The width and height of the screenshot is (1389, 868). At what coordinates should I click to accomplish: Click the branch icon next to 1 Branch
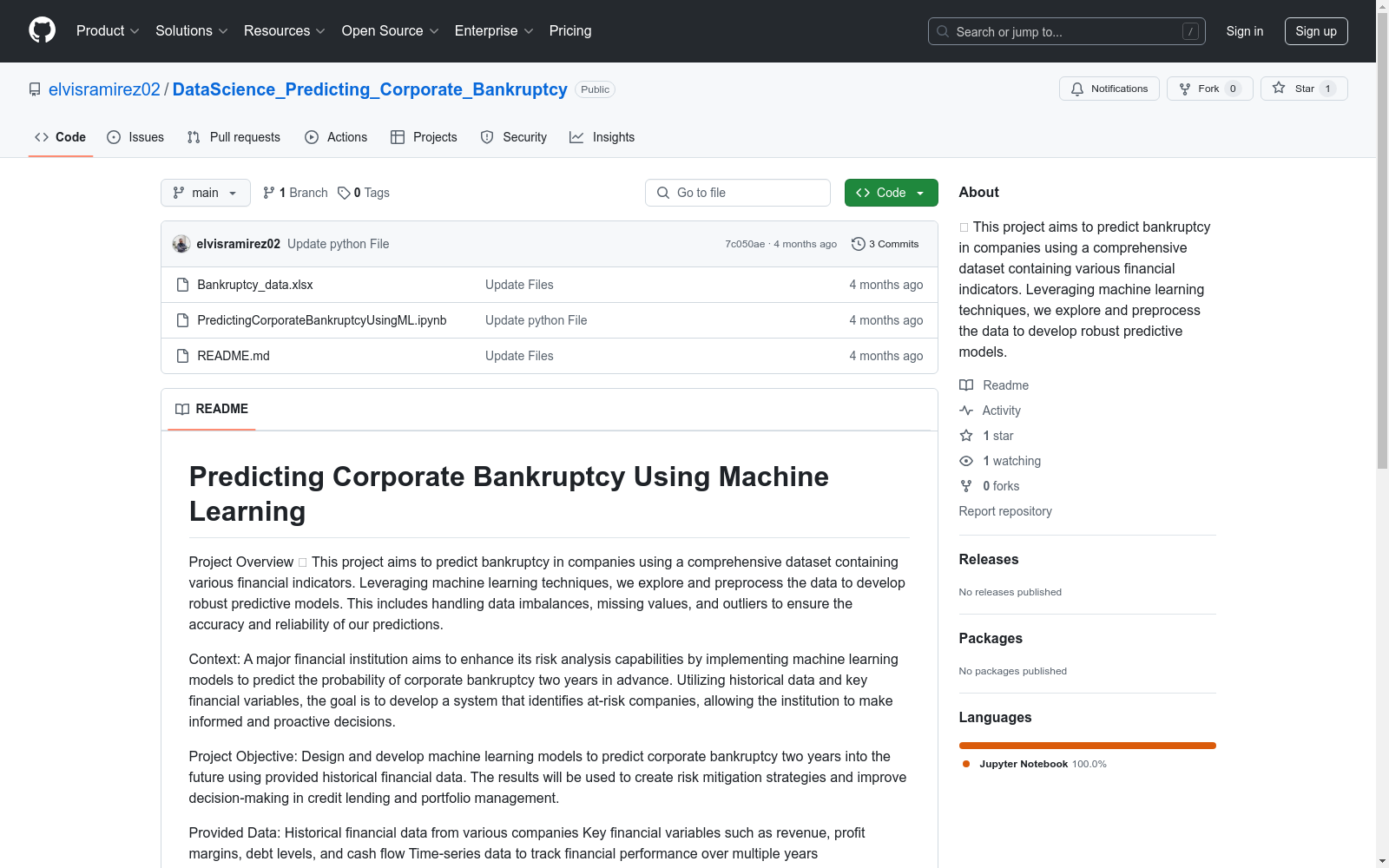(x=269, y=193)
